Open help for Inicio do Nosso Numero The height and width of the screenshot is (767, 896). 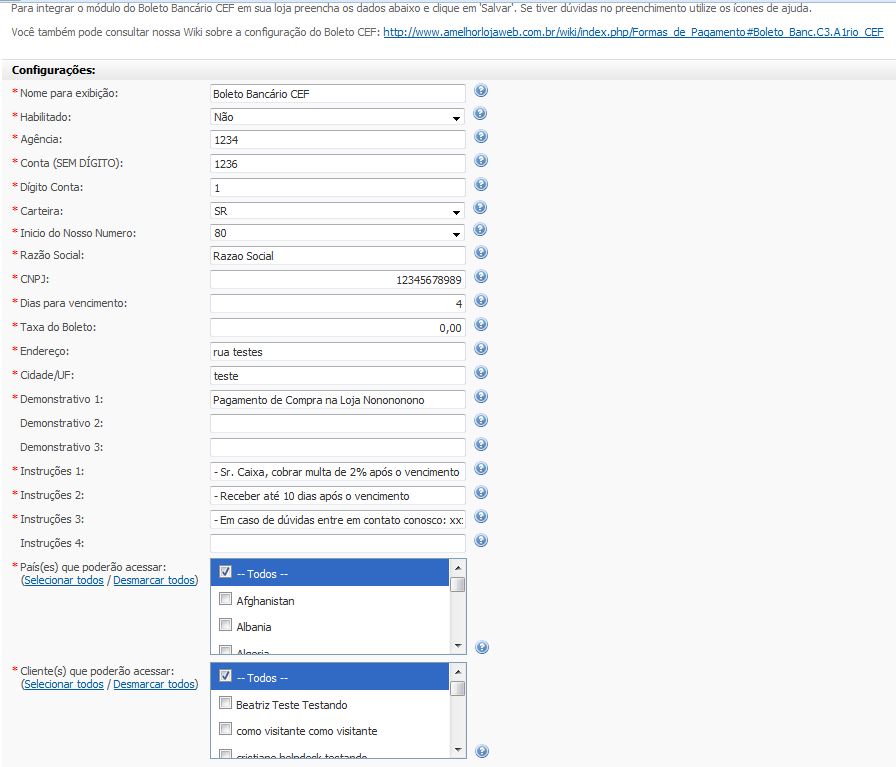[481, 229]
